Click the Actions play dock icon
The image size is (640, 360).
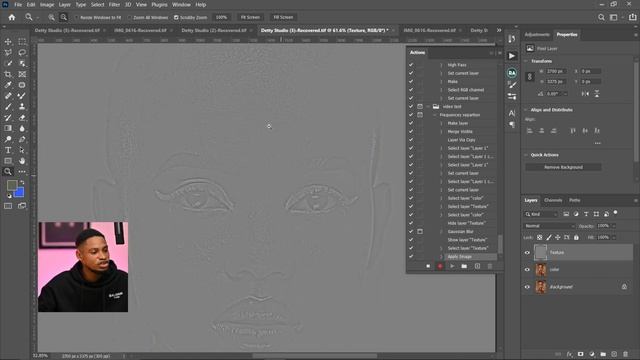512,56
